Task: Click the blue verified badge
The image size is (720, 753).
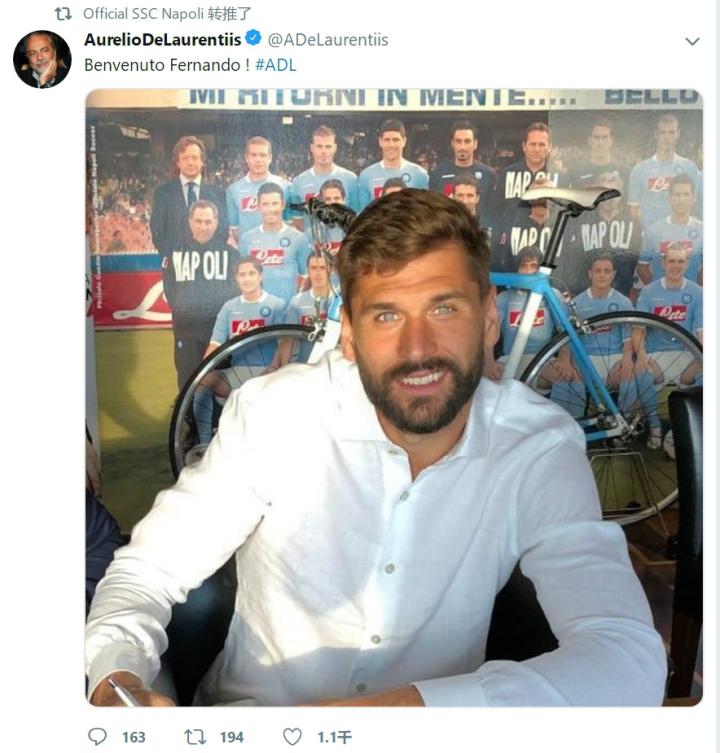Action: click(253, 38)
